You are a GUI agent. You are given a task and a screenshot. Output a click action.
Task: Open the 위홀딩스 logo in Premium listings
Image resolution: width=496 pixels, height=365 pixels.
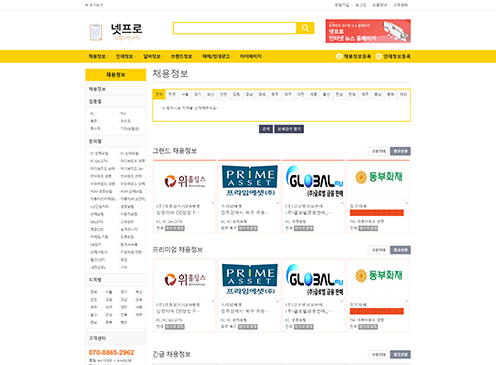tap(185, 279)
